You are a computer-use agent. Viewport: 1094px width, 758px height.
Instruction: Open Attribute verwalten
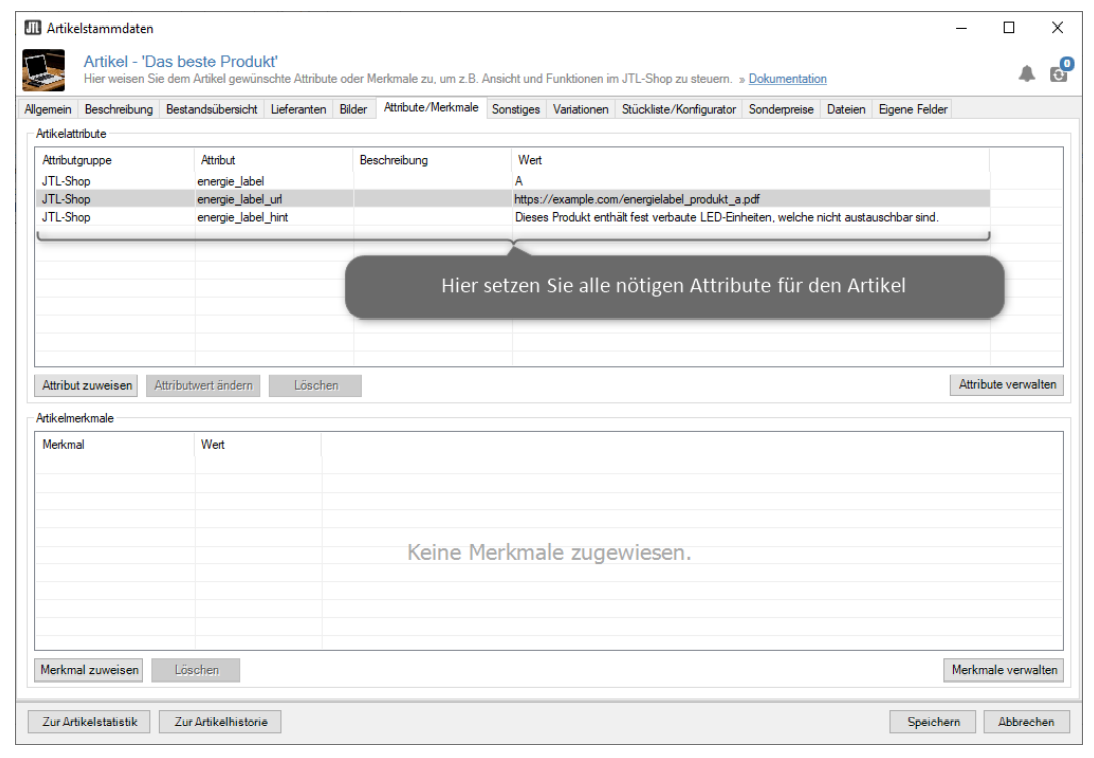click(x=1007, y=385)
